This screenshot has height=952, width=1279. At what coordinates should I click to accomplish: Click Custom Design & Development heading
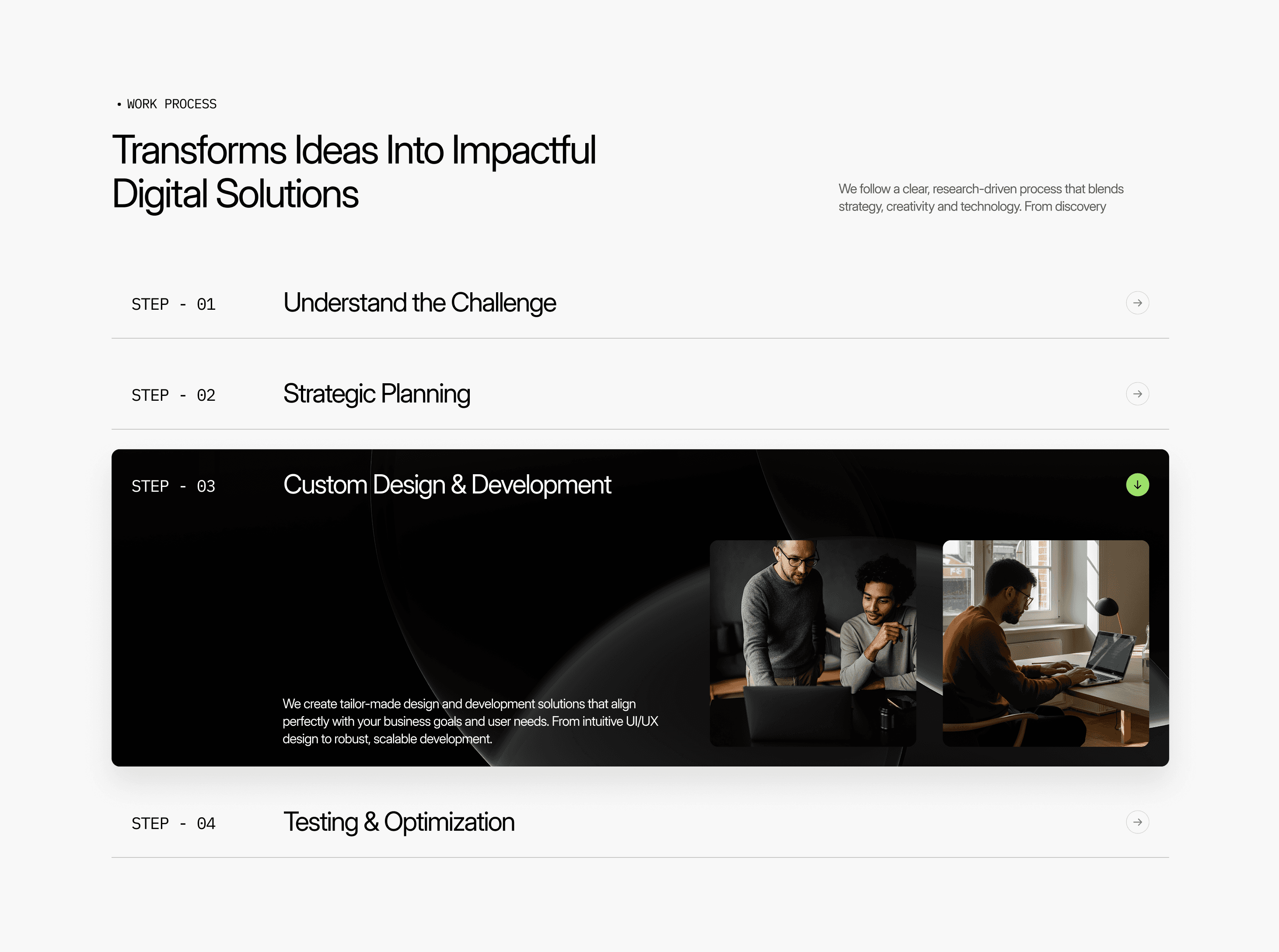pos(447,485)
